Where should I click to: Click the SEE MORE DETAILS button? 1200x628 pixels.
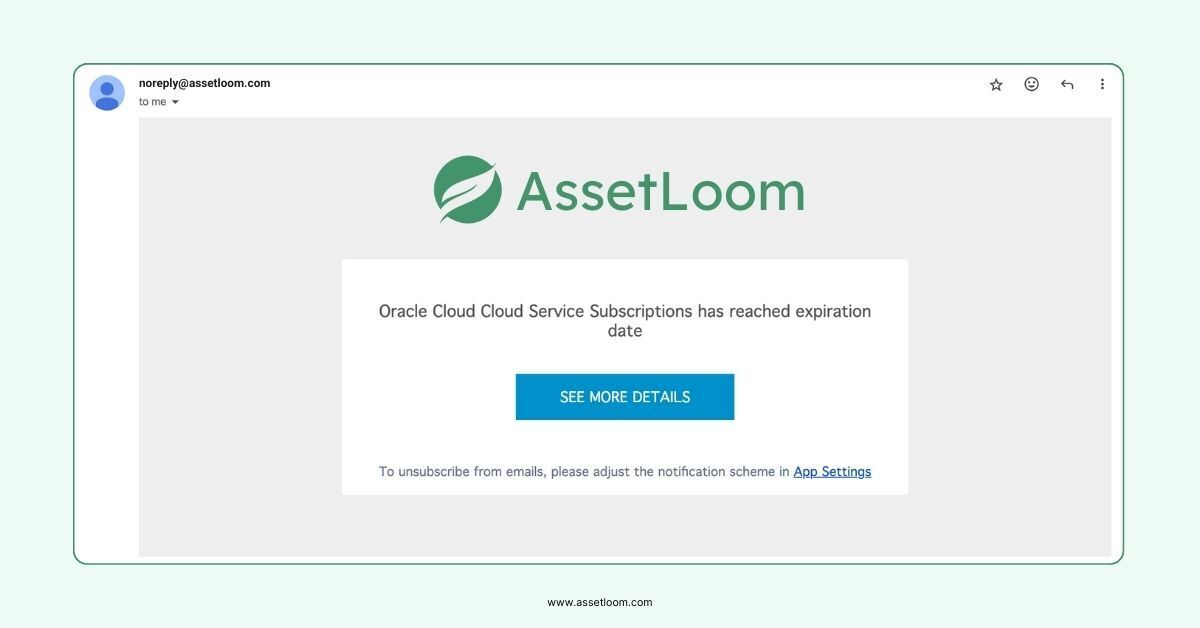click(x=625, y=397)
